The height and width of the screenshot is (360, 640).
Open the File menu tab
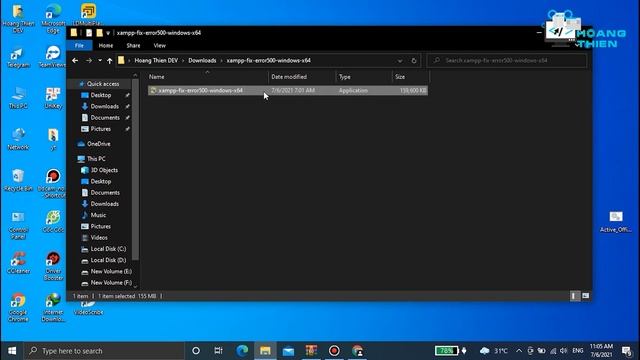click(79, 45)
